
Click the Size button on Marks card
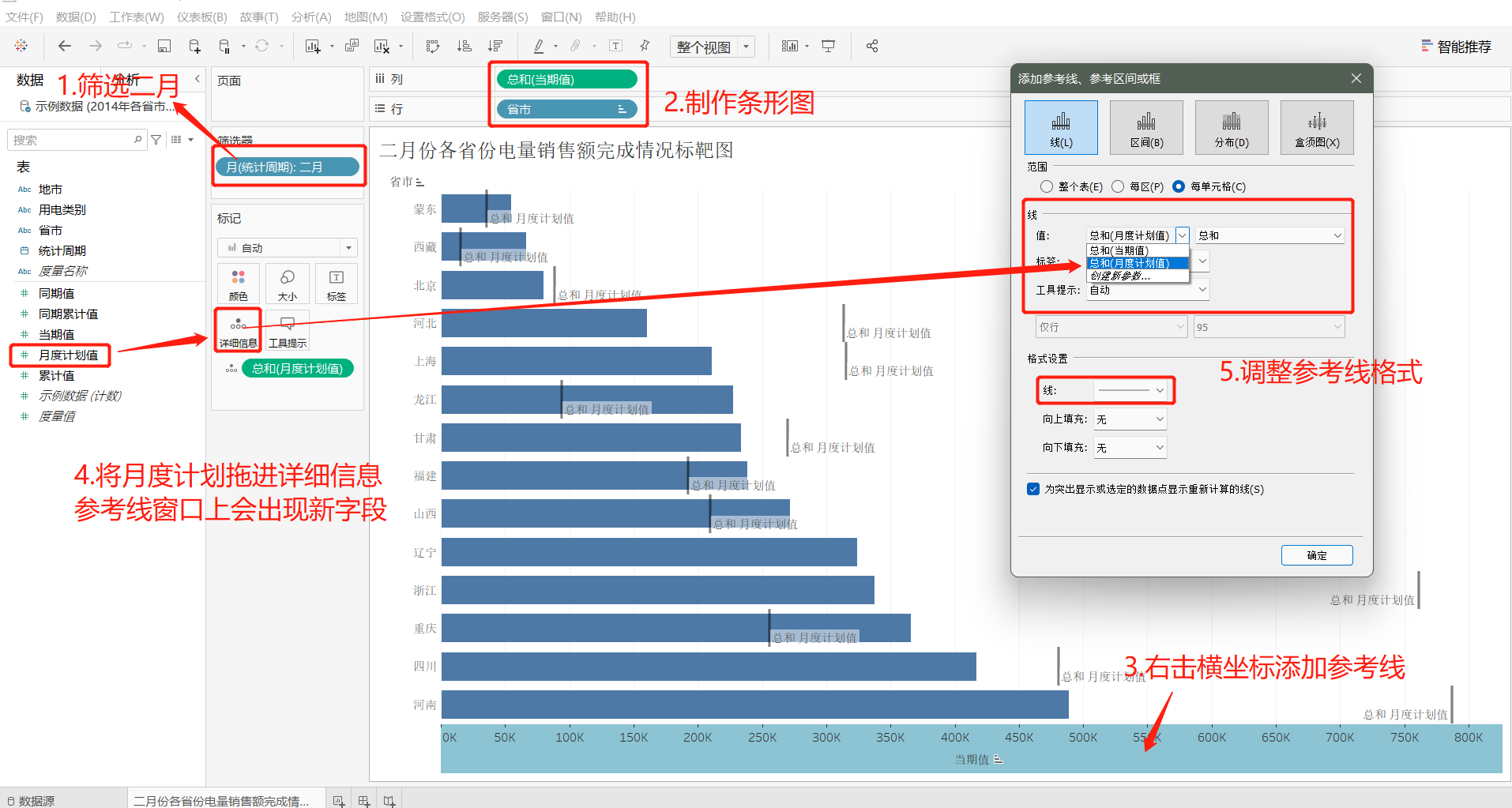(288, 284)
